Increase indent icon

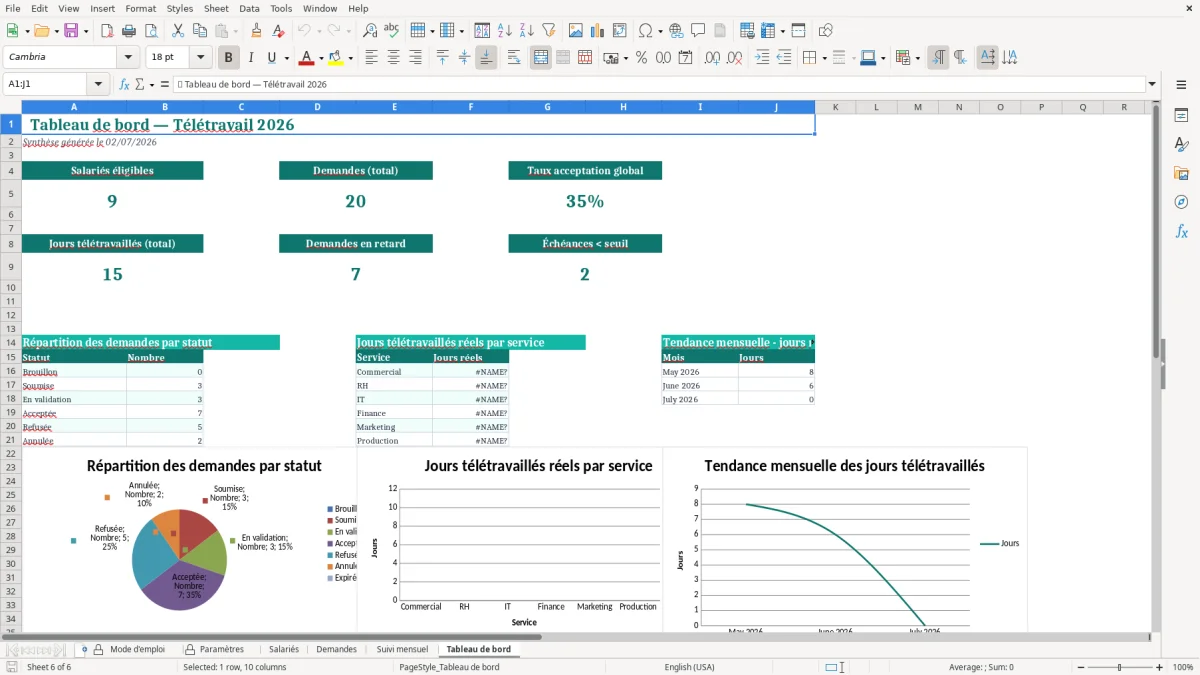click(762, 58)
